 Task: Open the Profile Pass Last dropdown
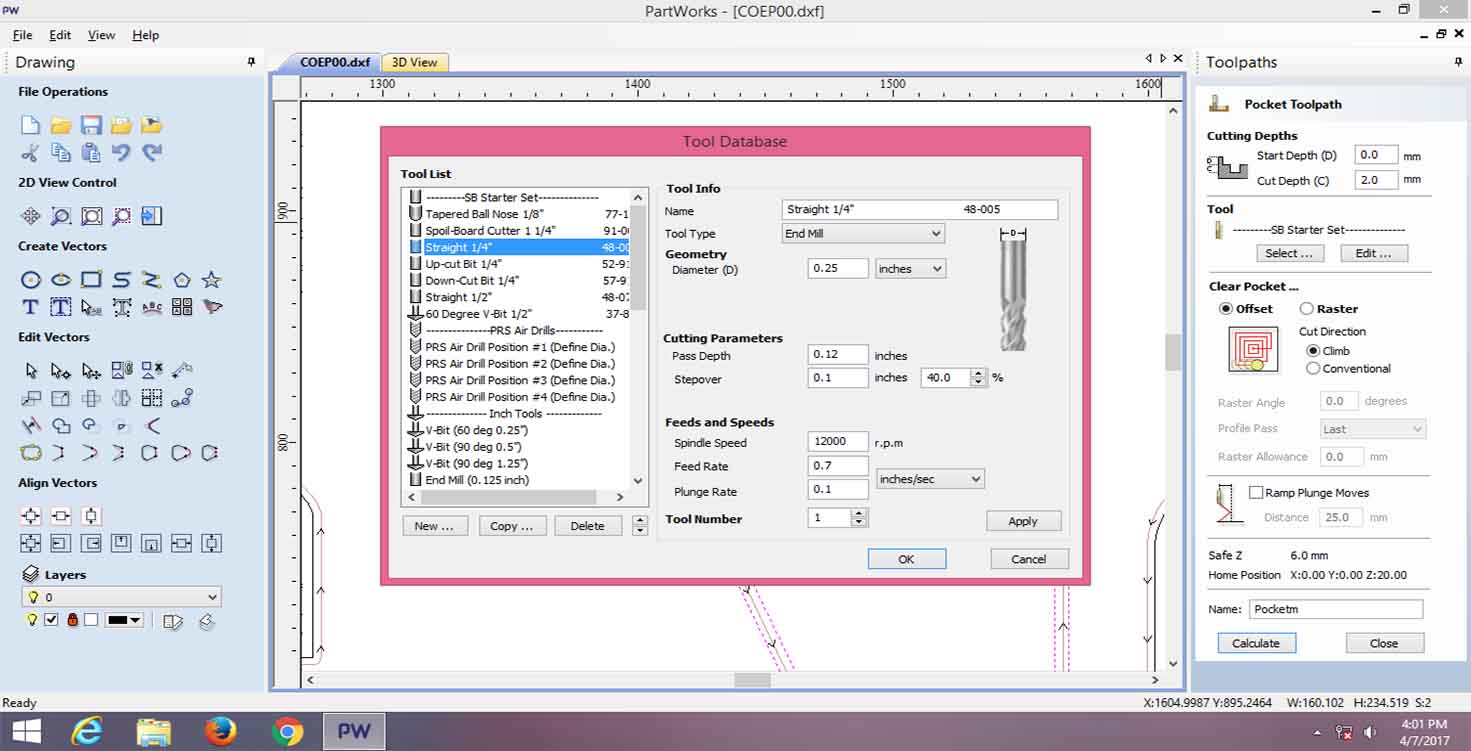pyautogui.click(x=1373, y=429)
